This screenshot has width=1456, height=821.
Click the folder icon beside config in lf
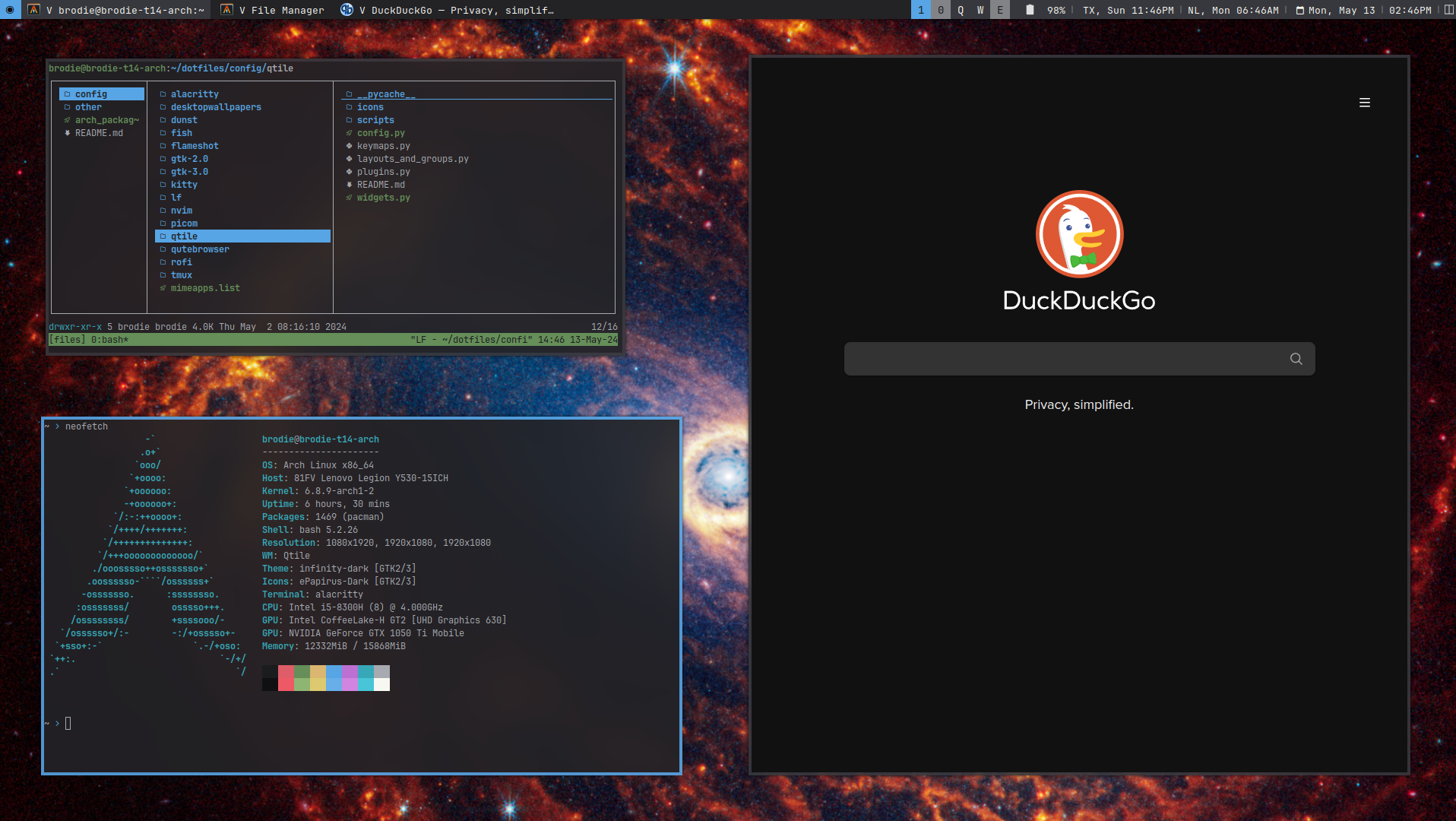(x=67, y=94)
